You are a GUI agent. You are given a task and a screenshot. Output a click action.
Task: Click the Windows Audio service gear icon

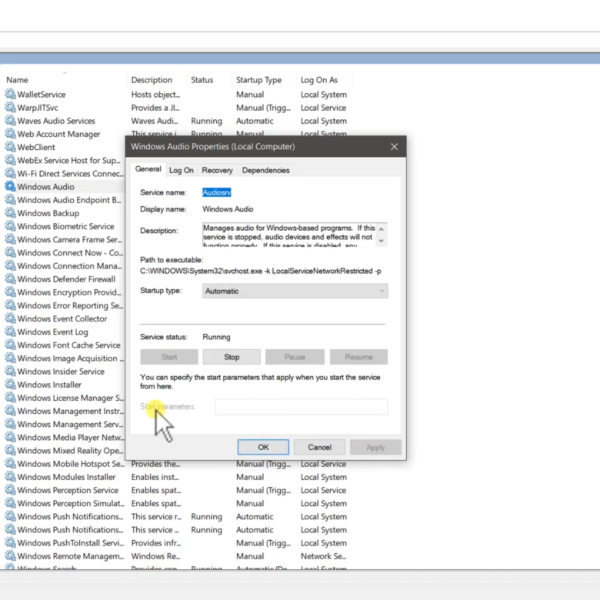click(x=10, y=187)
